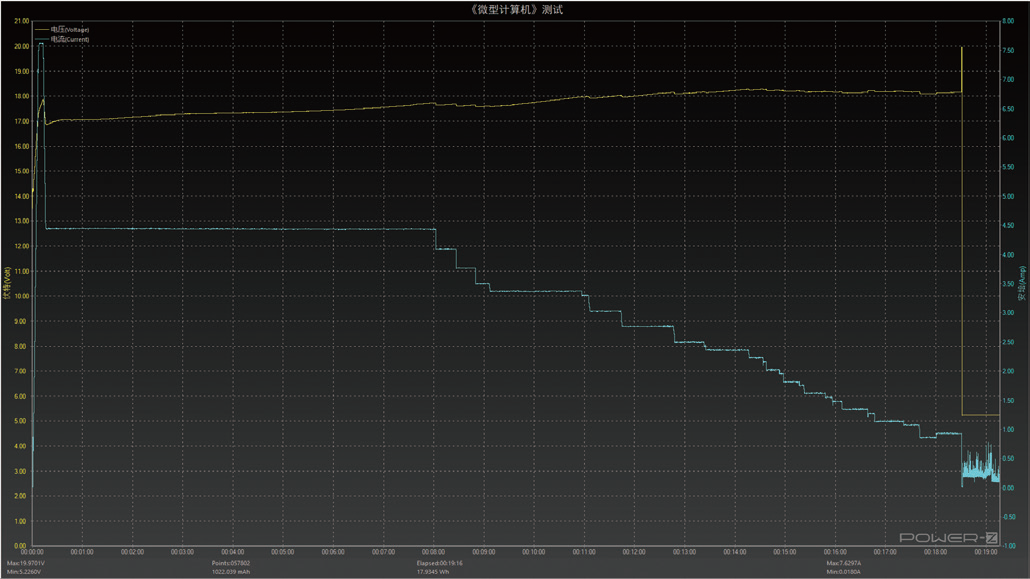Click the Max:7.6297A status value

844,563
